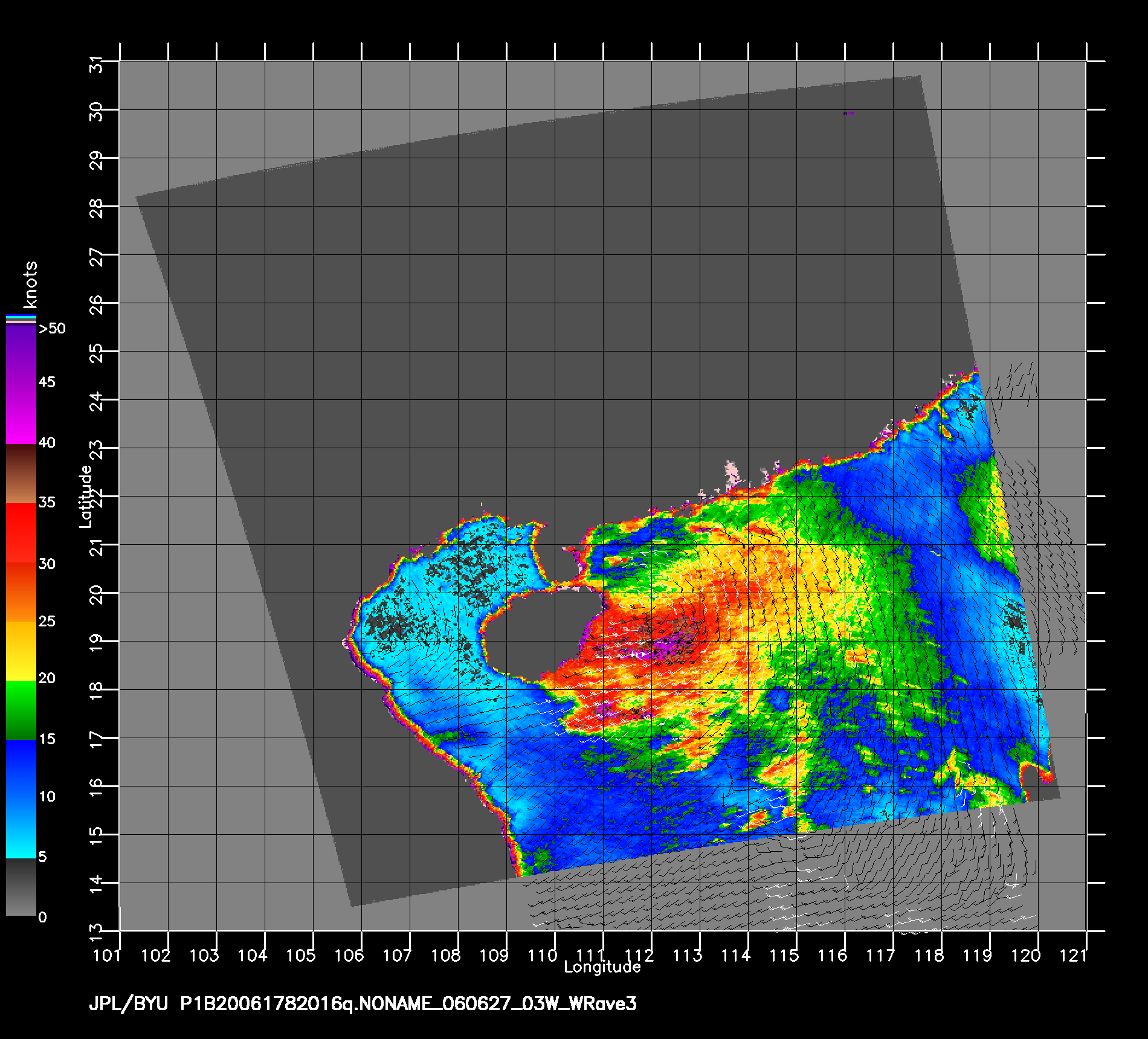Click the '30' knots colorbar label

pos(47,564)
